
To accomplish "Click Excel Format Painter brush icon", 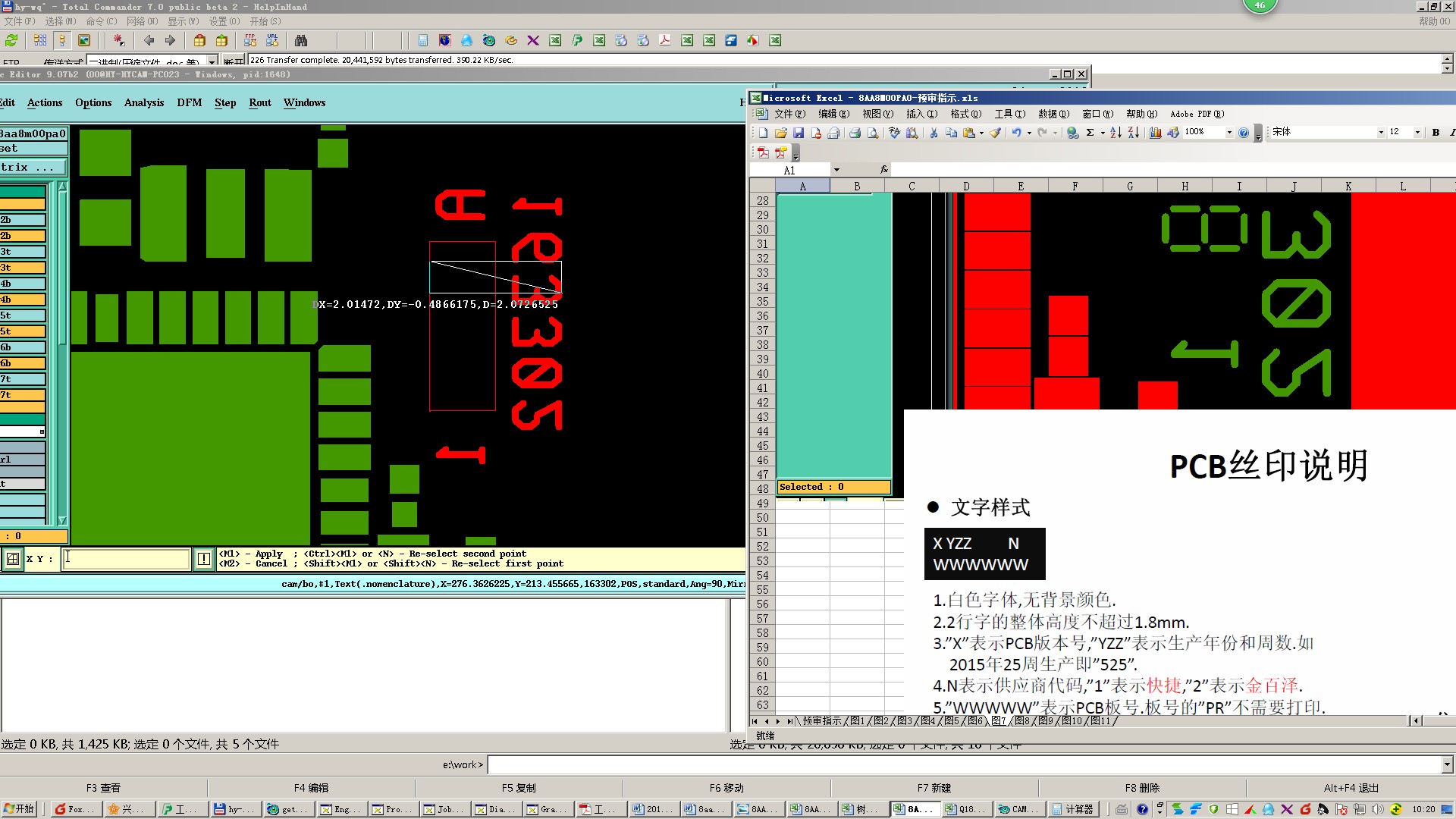I will (996, 133).
